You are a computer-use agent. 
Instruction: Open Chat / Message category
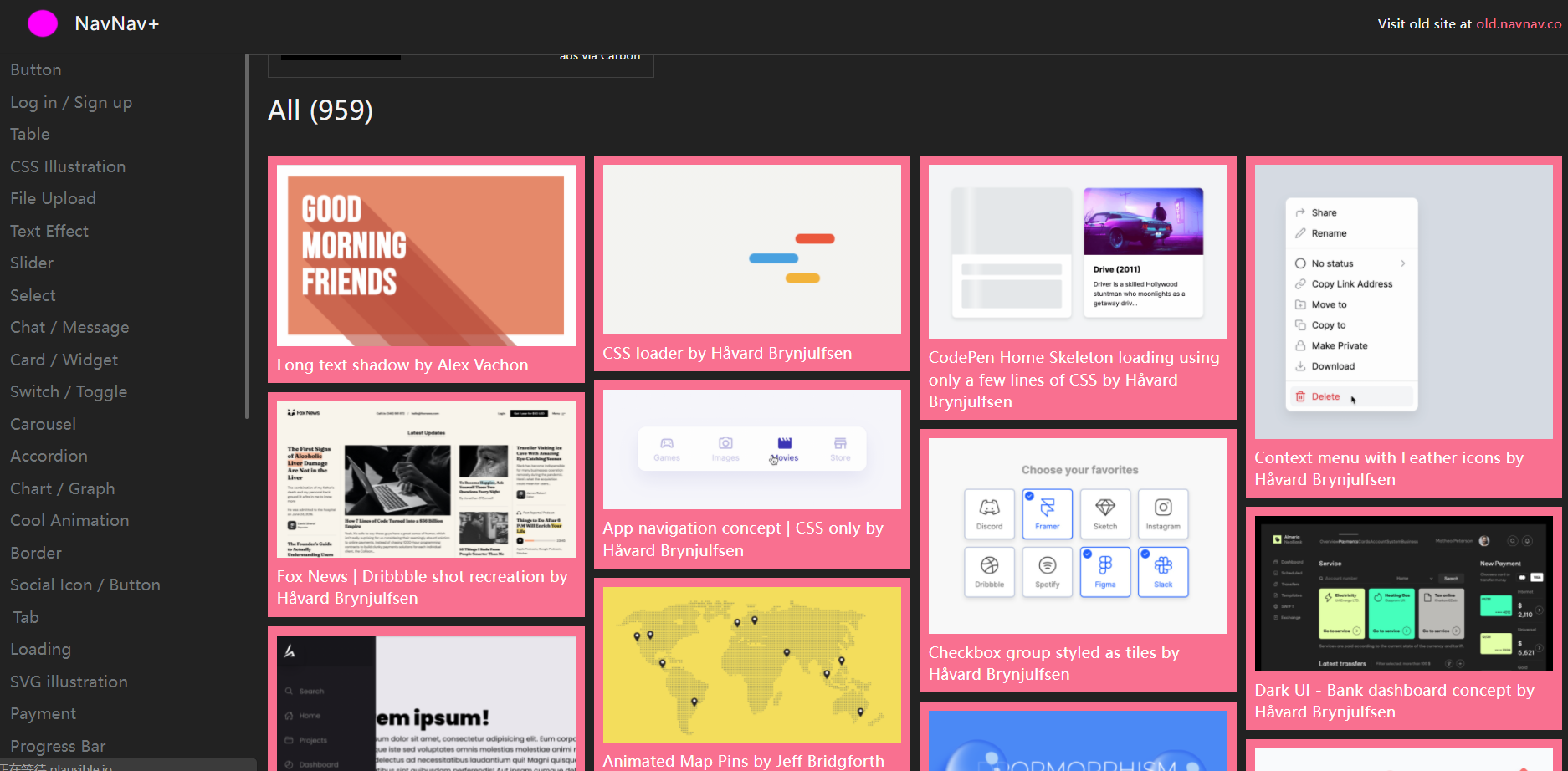pyautogui.click(x=69, y=327)
